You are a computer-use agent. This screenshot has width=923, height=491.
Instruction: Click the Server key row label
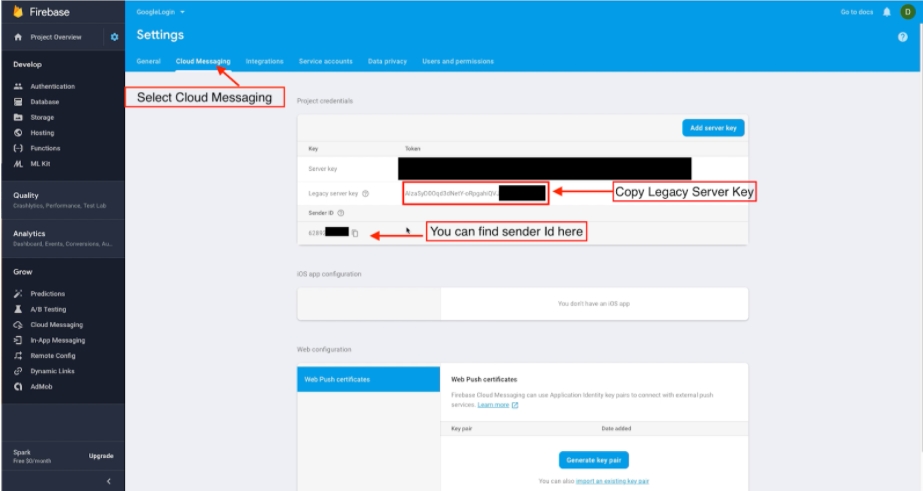(323, 169)
